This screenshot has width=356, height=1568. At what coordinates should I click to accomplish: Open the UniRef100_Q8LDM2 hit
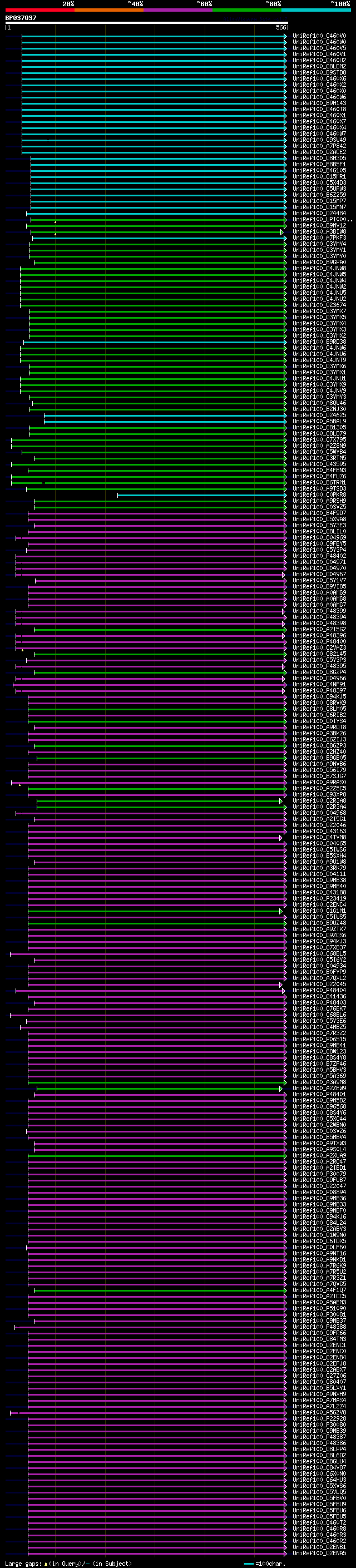click(x=319, y=66)
